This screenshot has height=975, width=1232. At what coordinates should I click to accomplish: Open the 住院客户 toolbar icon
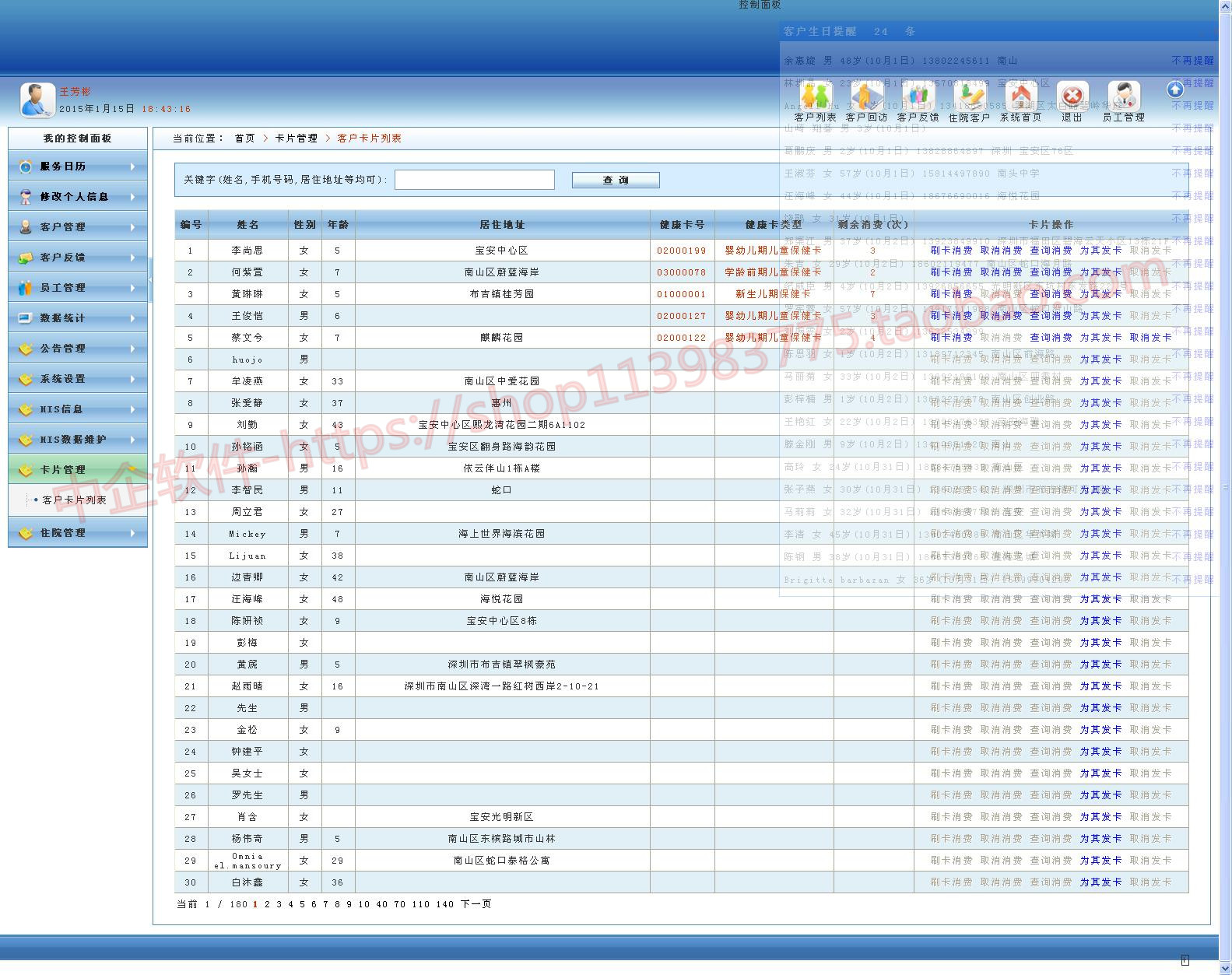[969, 96]
